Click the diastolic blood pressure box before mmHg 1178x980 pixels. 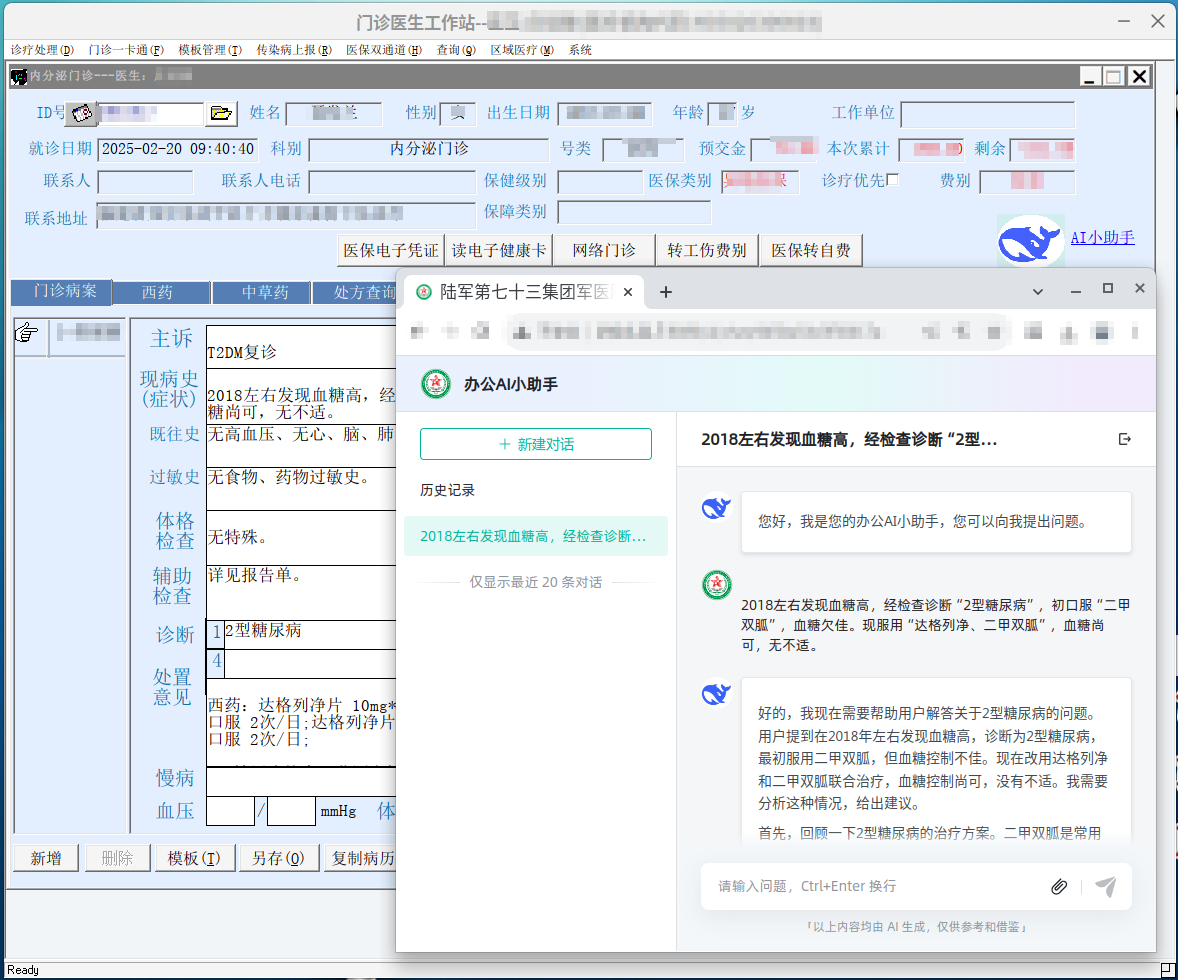291,811
